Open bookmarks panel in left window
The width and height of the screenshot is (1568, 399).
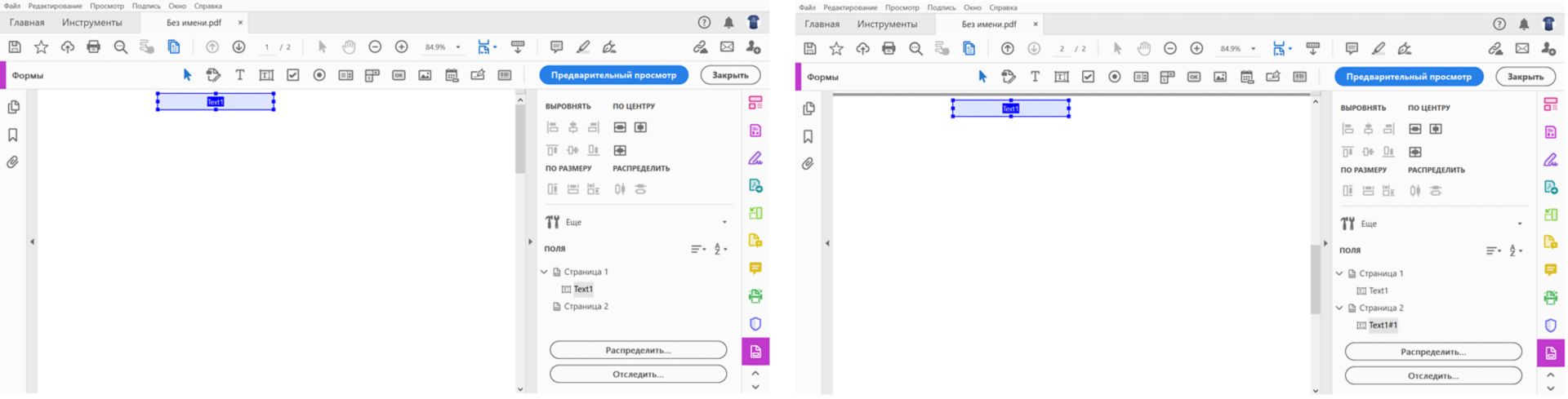[x=13, y=135]
